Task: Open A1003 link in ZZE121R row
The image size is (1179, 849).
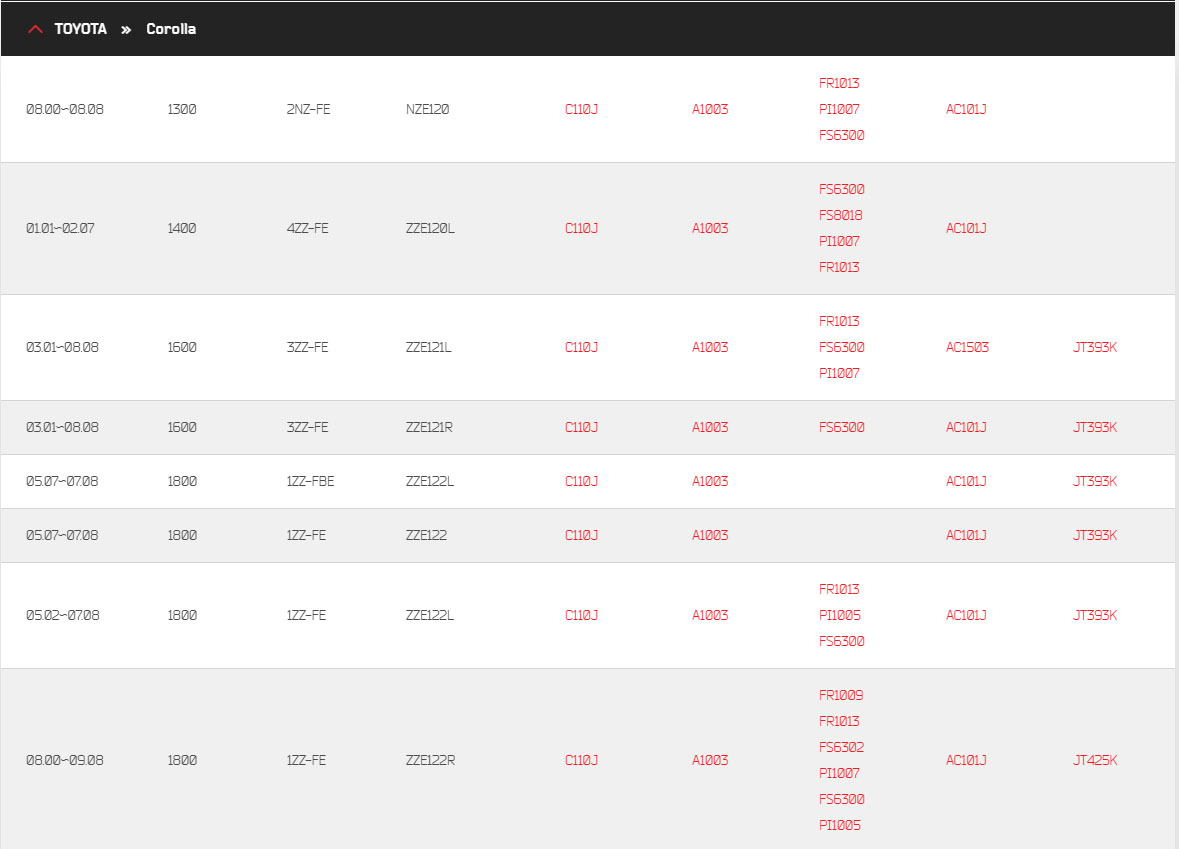Action: point(710,428)
